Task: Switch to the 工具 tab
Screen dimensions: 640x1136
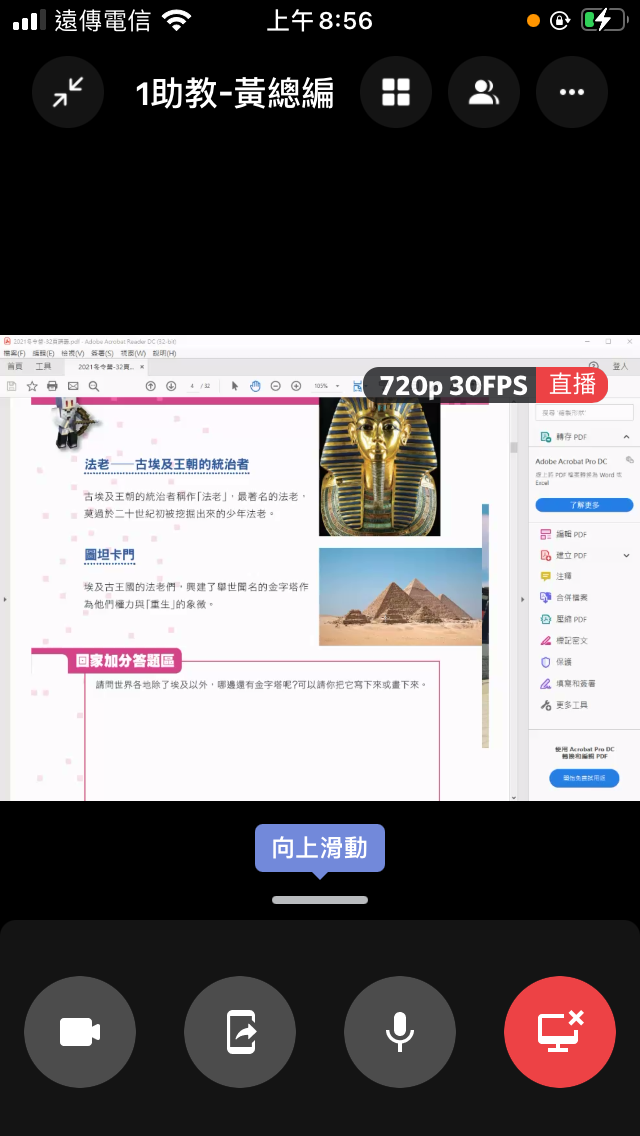Action: pyautogui.click(x=43, y=367)
